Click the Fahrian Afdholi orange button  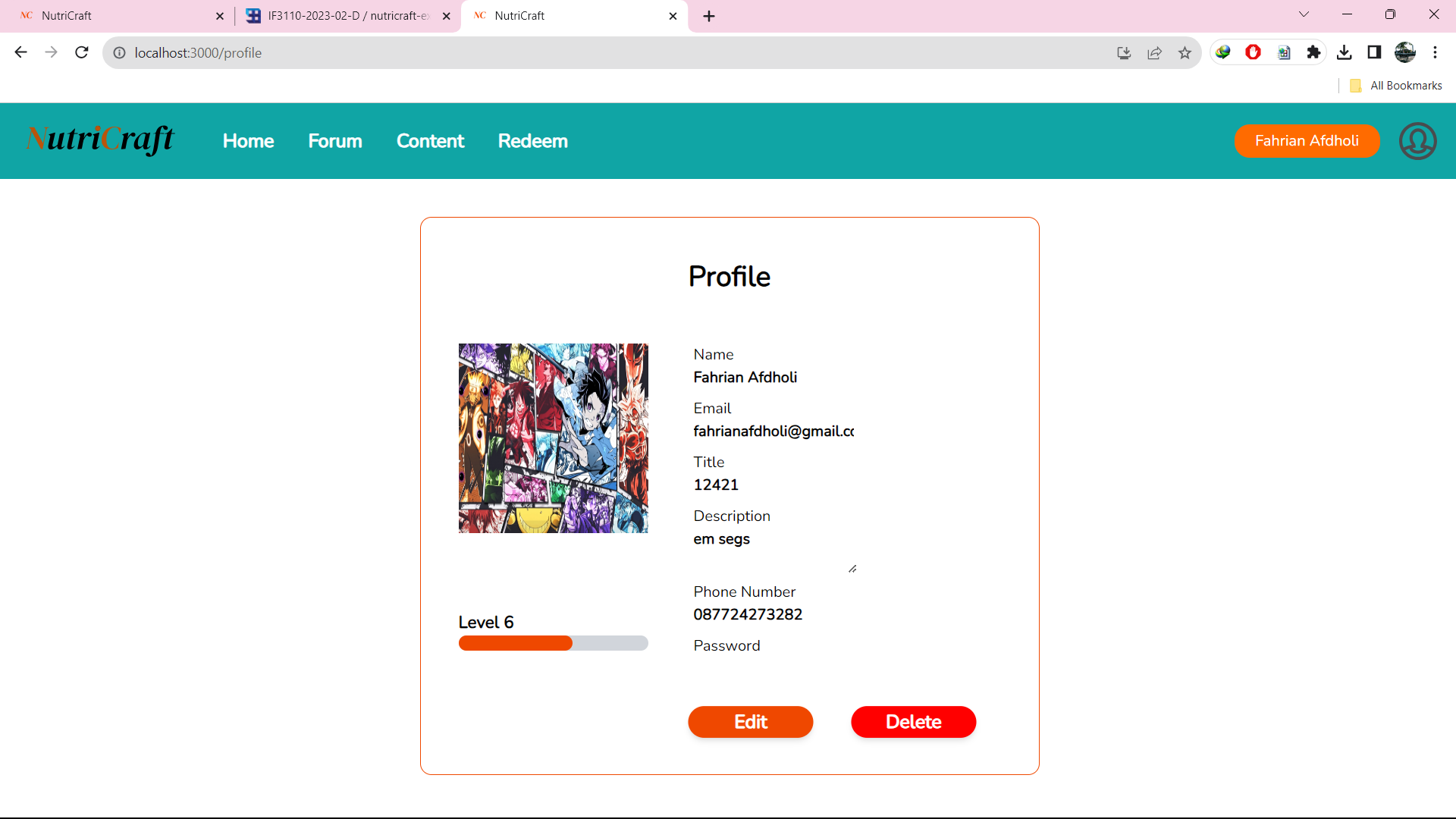(x=1306, y=141)
